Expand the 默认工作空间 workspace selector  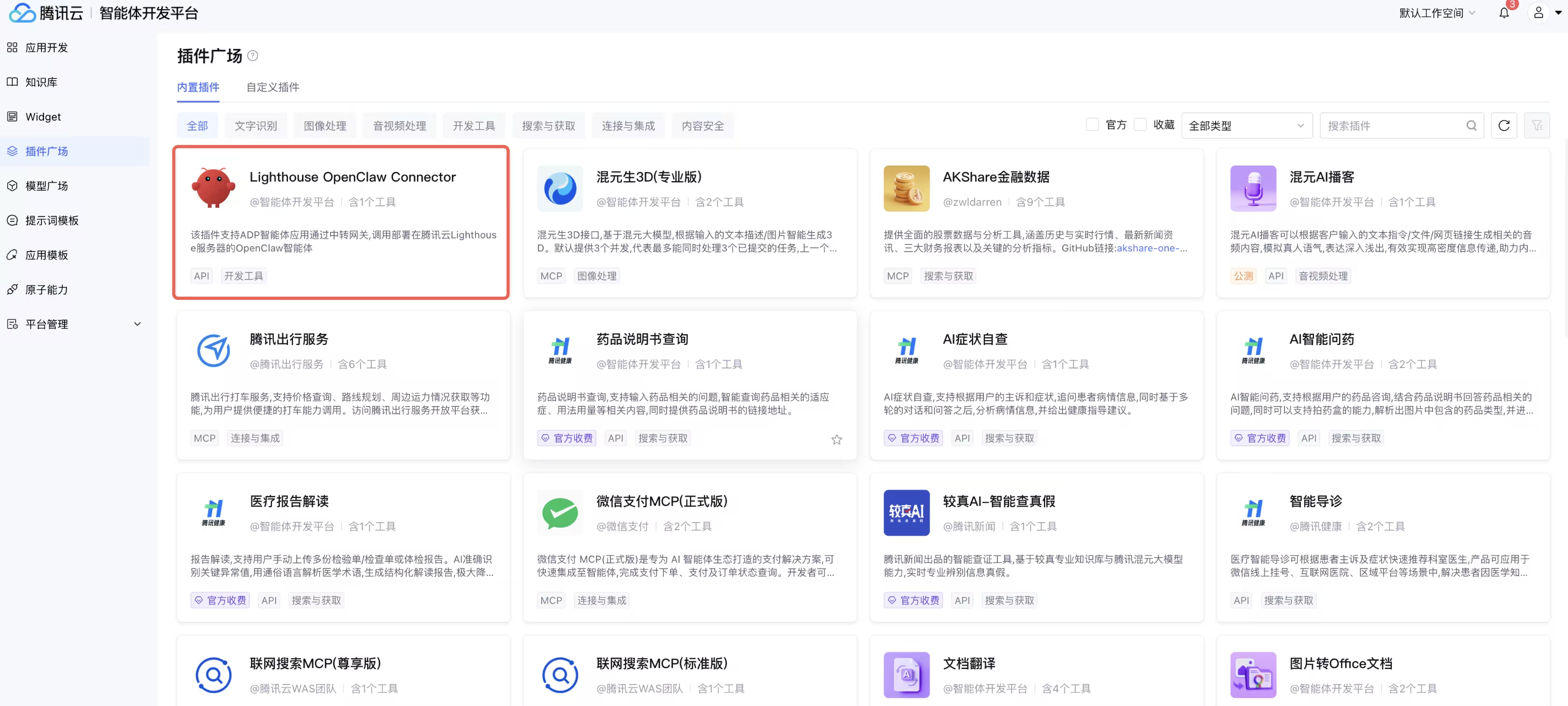pyautogui.click(x=1436, y=13)
